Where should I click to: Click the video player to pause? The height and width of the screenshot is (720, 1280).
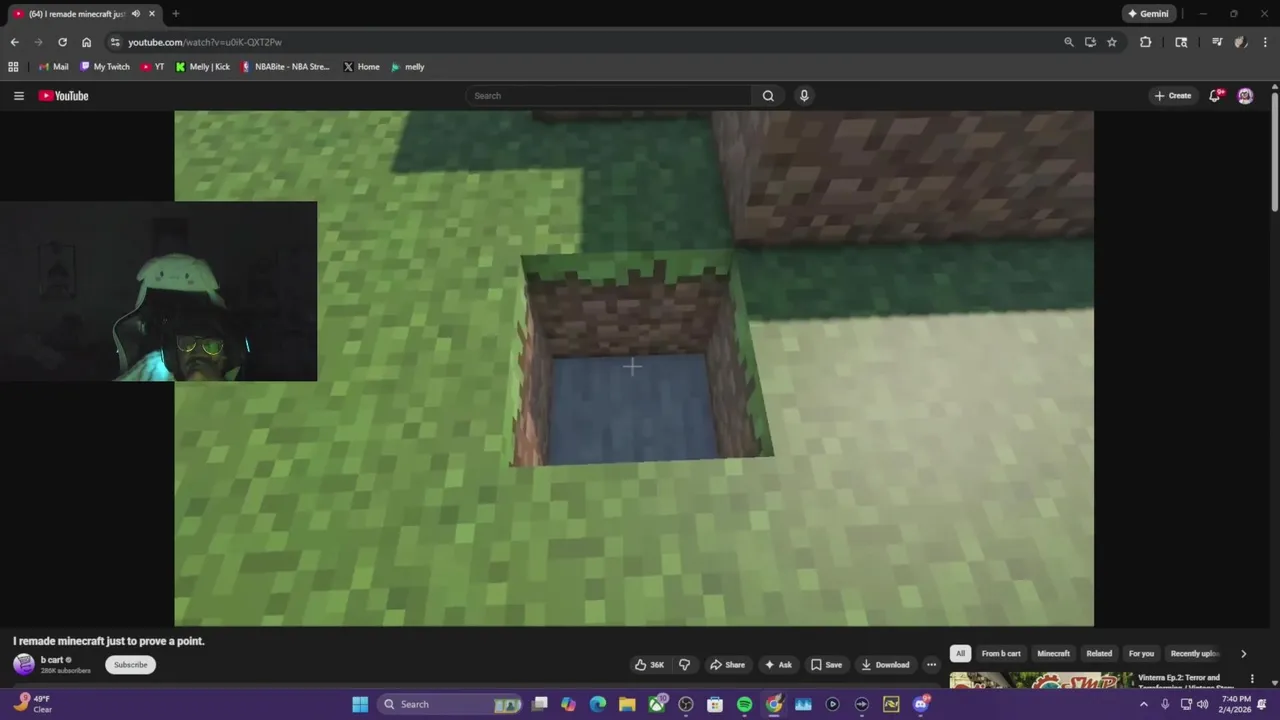634,368
